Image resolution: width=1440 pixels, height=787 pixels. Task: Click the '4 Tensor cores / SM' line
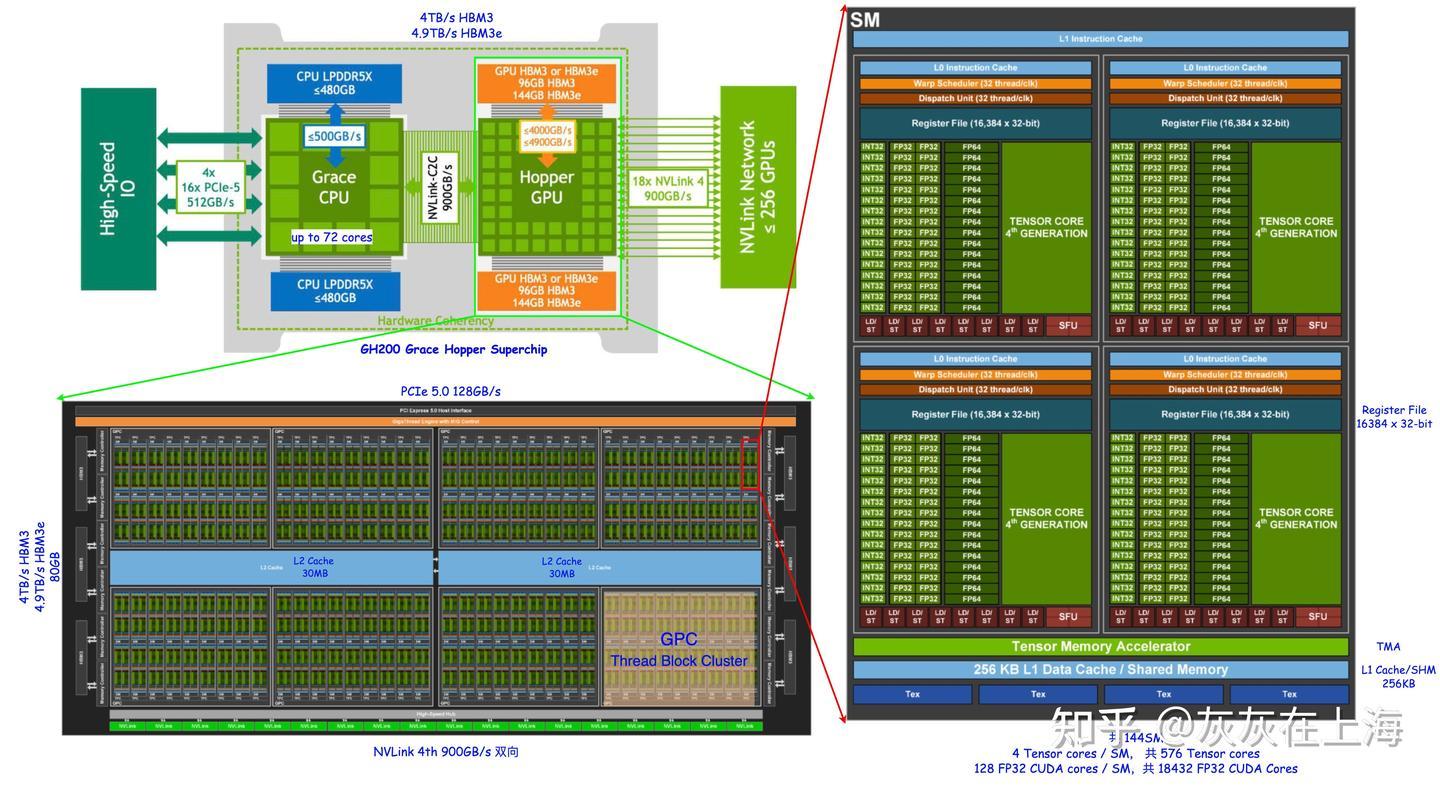(x=1136, y=753)
